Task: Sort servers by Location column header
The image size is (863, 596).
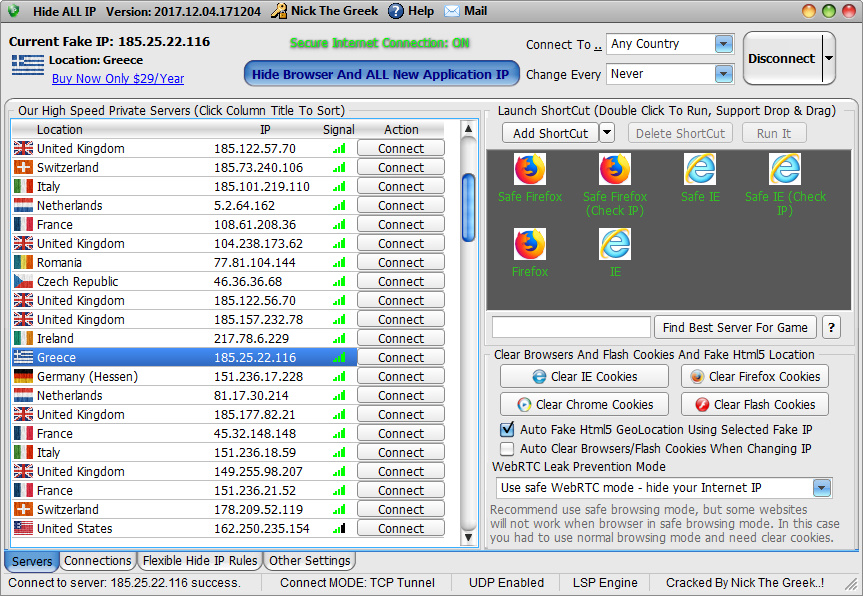Action: (x=59, y=130)
